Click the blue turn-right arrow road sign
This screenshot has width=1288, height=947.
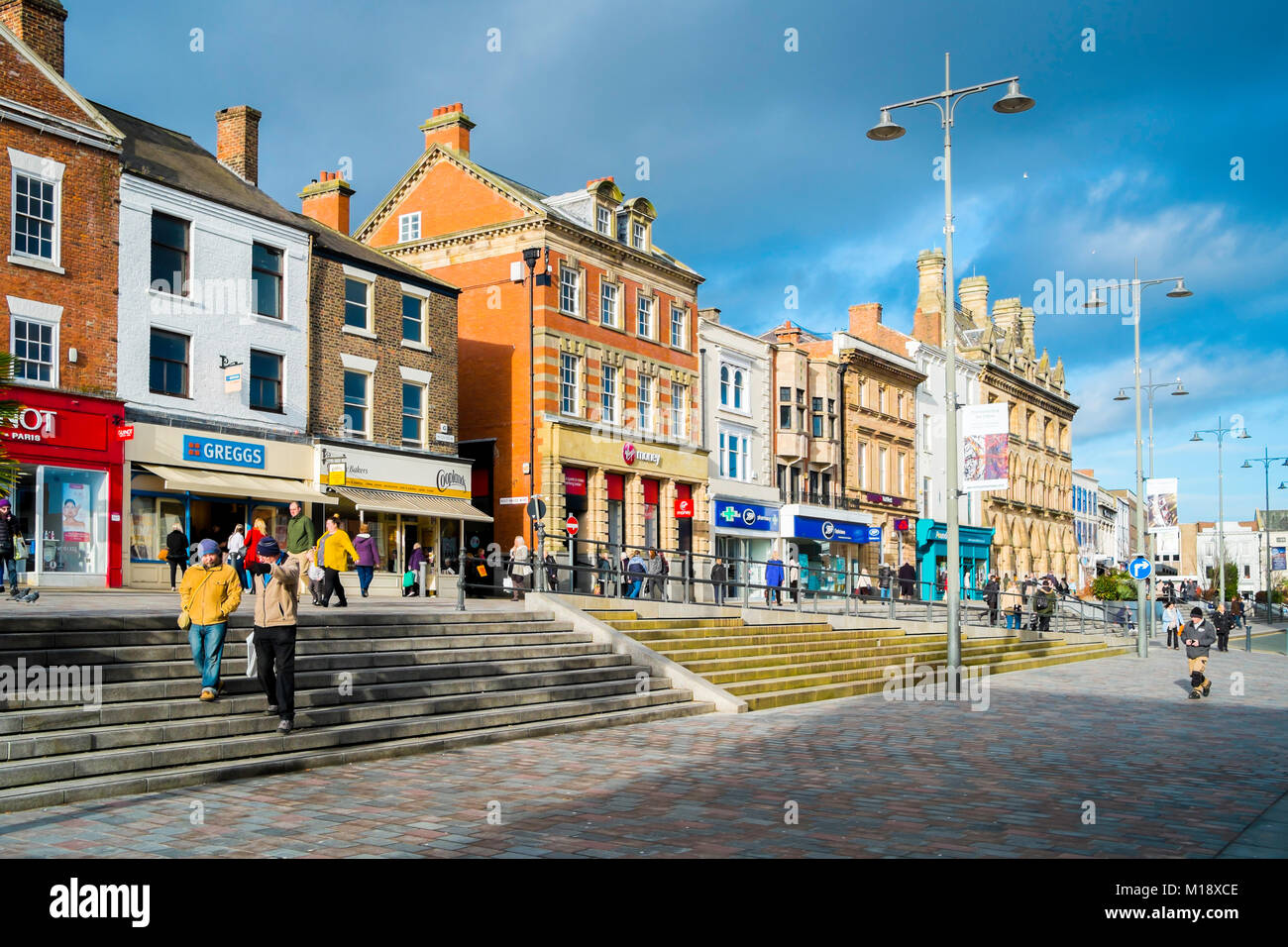[x=1139, y=569]
